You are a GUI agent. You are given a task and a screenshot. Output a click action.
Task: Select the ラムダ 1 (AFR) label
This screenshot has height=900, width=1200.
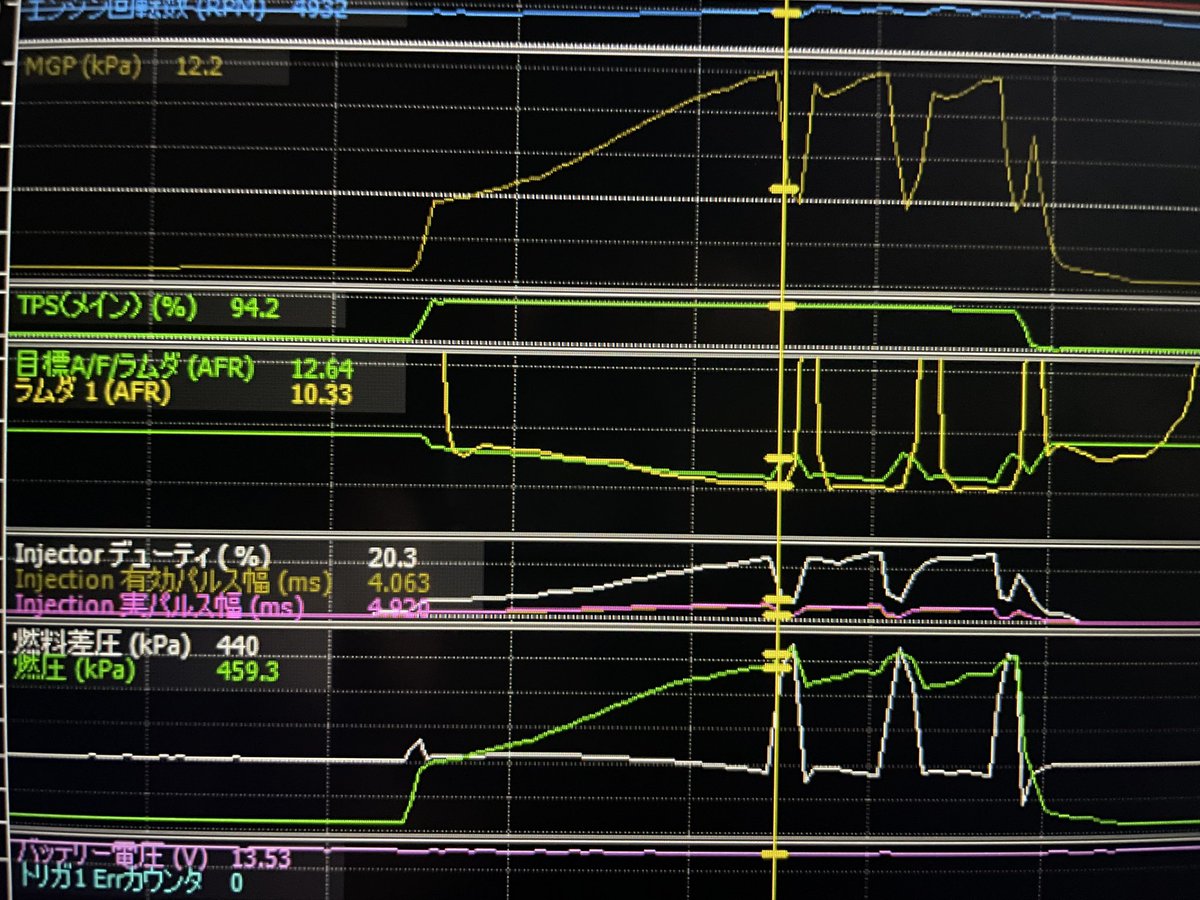(x=92, y=393)
